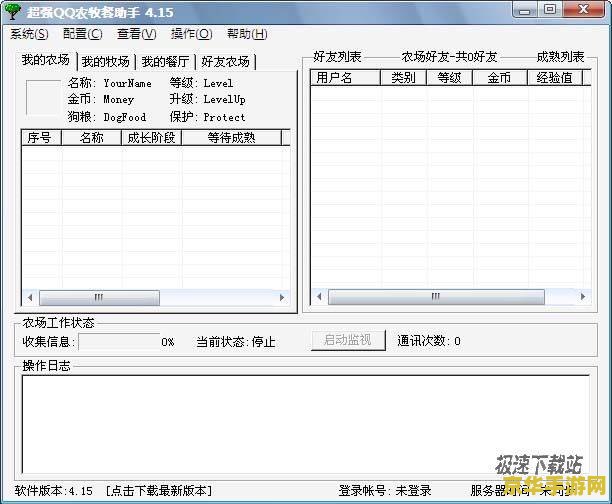Open the 查看(V) menu
Screen dimensions: 612x504
click(x=137, y=34)
